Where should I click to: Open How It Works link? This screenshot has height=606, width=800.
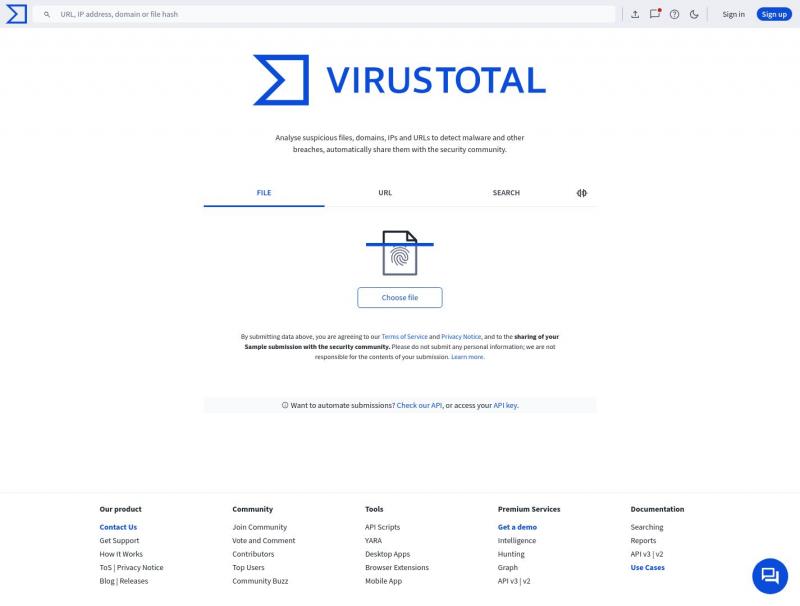(121, 554)
